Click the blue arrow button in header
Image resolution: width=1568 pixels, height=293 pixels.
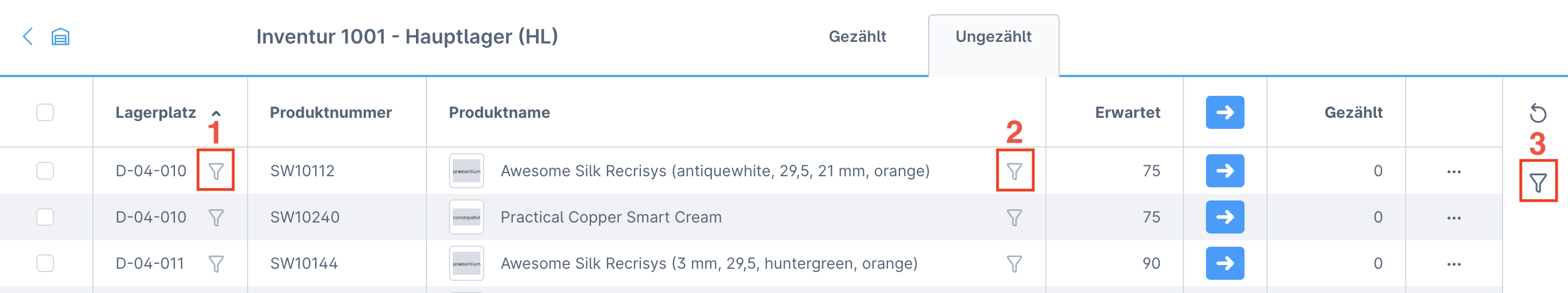[1225, 113]
